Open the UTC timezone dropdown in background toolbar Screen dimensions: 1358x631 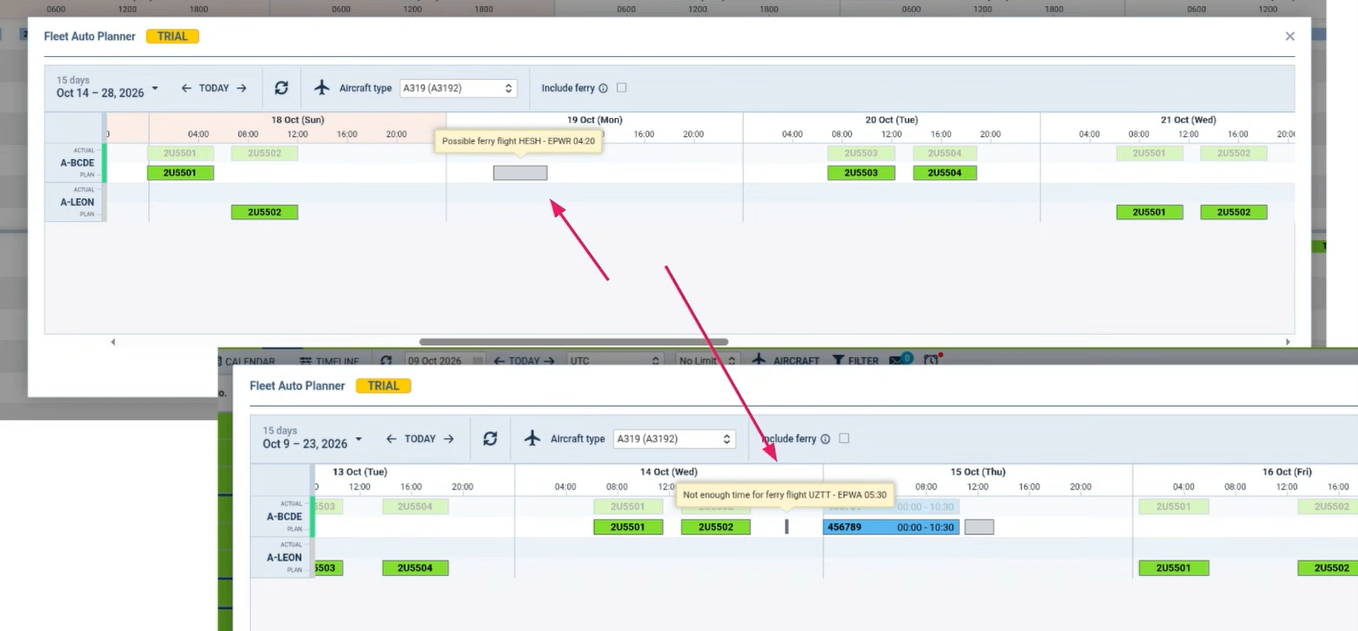(x=614, y=360)
